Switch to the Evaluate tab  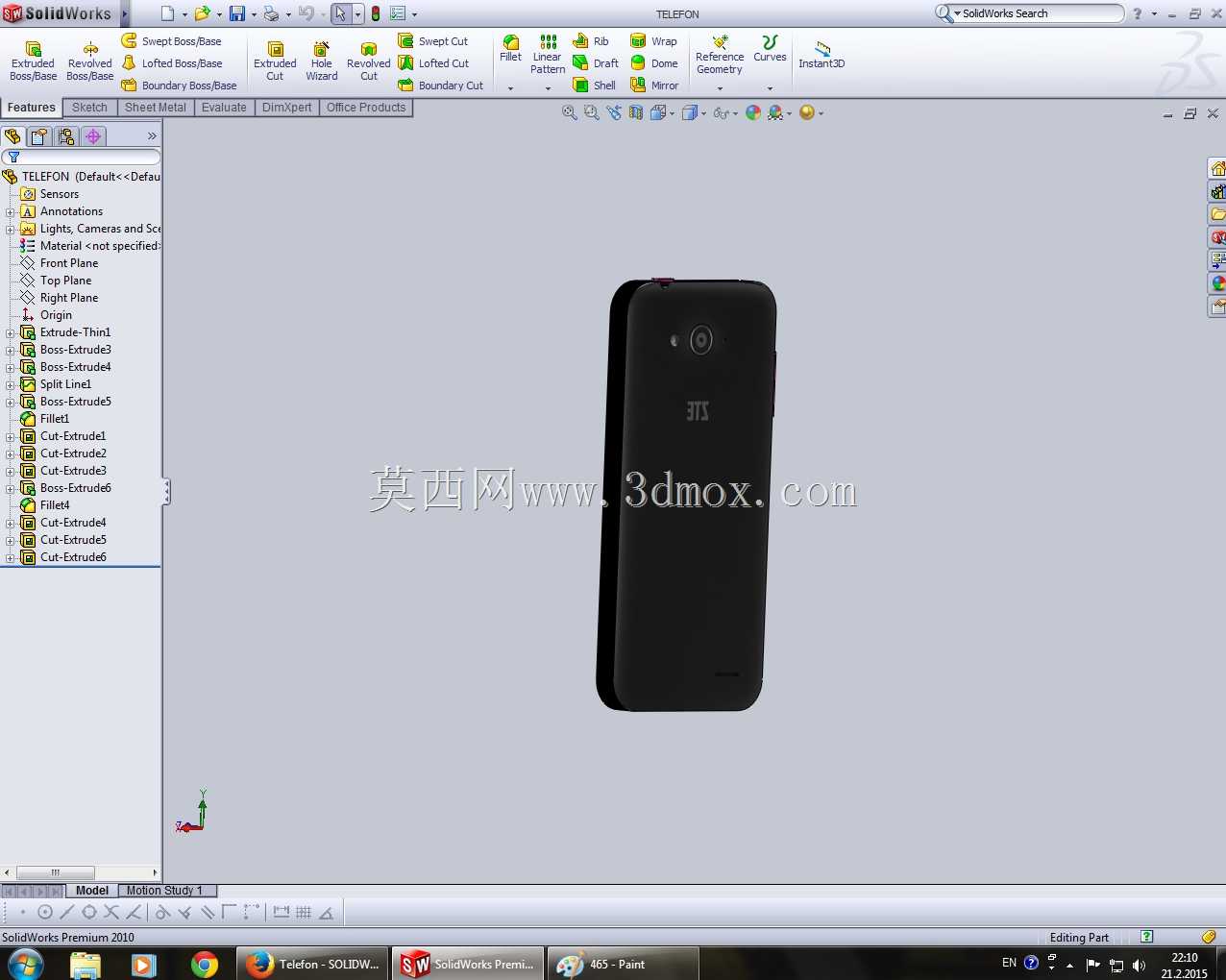(x=224, y=108)
